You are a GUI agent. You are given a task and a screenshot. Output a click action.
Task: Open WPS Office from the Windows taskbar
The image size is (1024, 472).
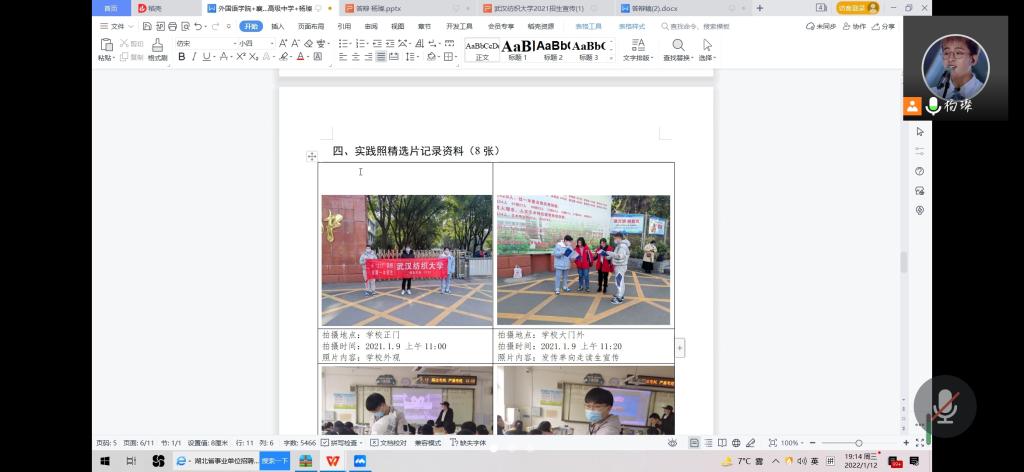[332, 461]
